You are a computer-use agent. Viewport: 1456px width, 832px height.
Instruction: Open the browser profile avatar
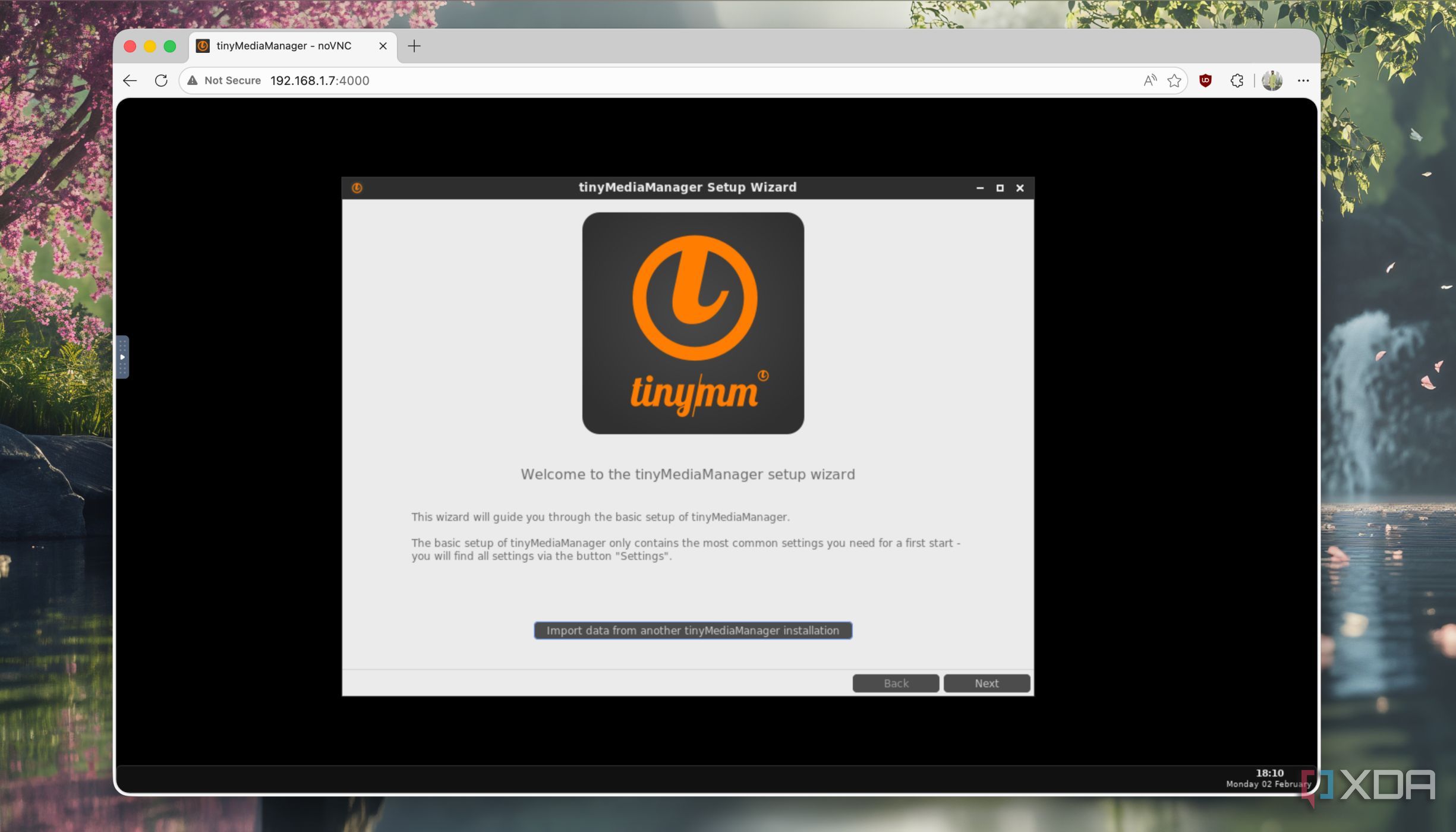pyautogui.click(x=1272, y=81)
